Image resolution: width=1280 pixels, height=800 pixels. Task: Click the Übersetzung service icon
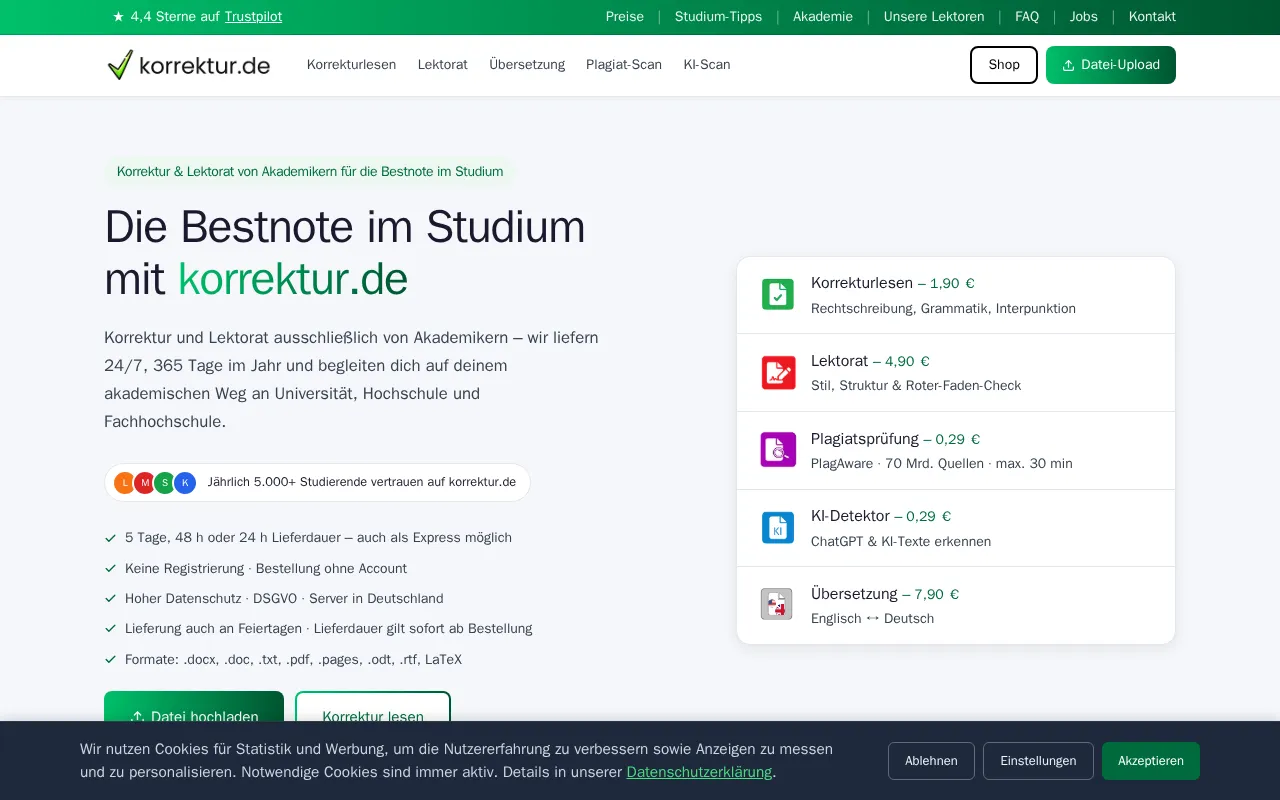click(777, 604)
